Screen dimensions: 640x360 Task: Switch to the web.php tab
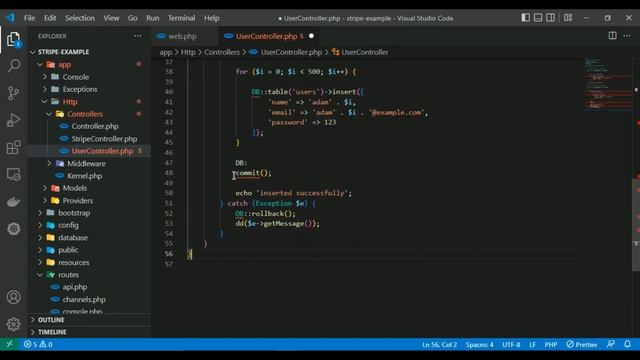pos(184,36)
